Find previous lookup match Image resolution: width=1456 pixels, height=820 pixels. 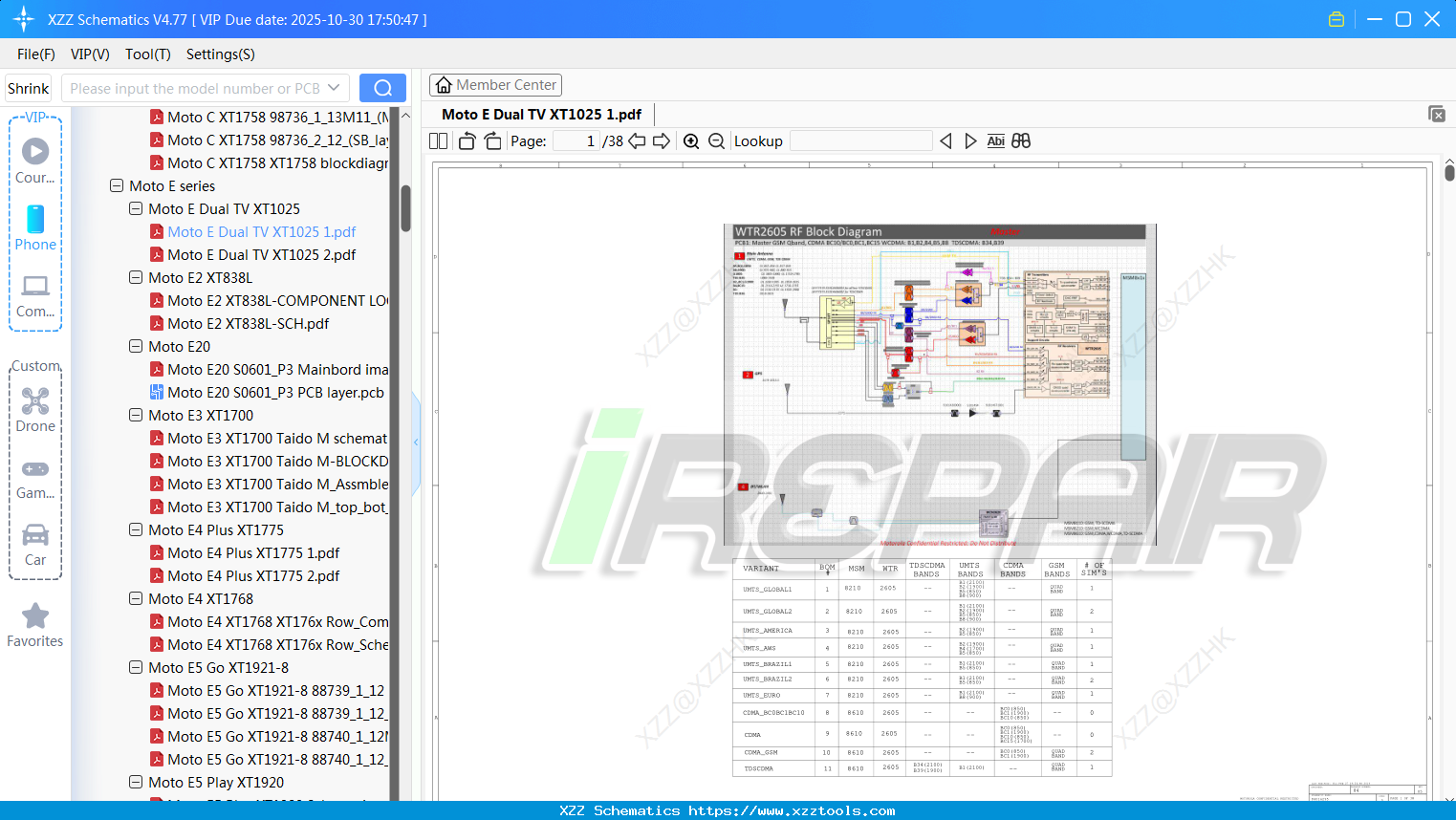pos(945,141)
